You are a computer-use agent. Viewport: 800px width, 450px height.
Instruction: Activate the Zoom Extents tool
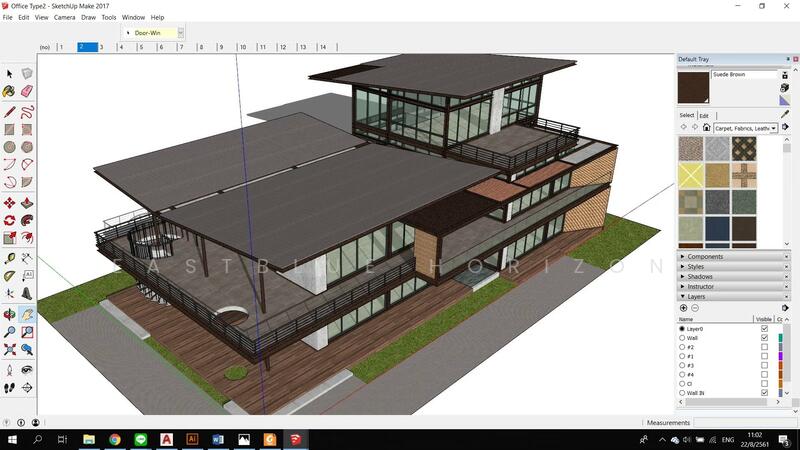[x=9, y=349]
